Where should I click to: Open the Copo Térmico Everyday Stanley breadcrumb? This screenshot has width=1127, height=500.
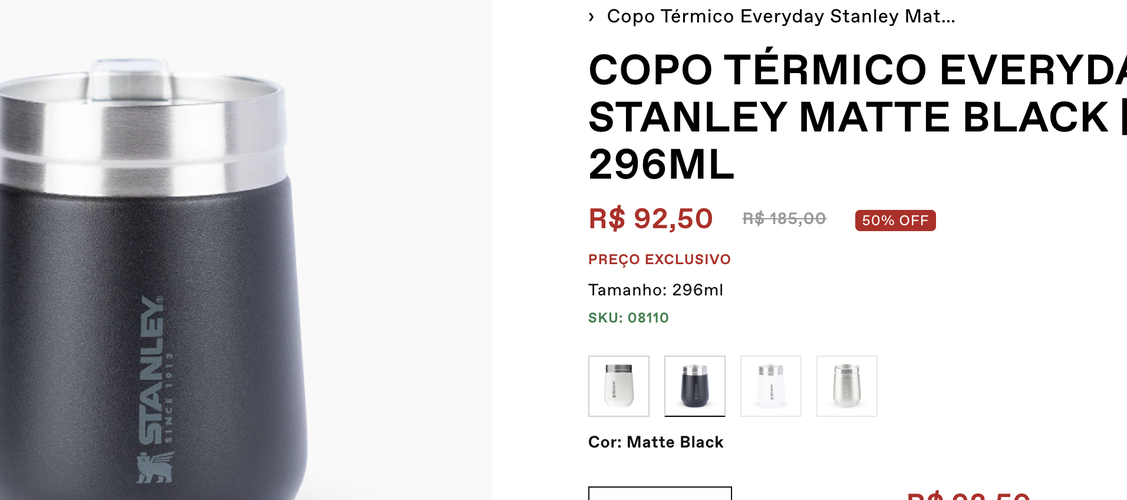point(781,17)
